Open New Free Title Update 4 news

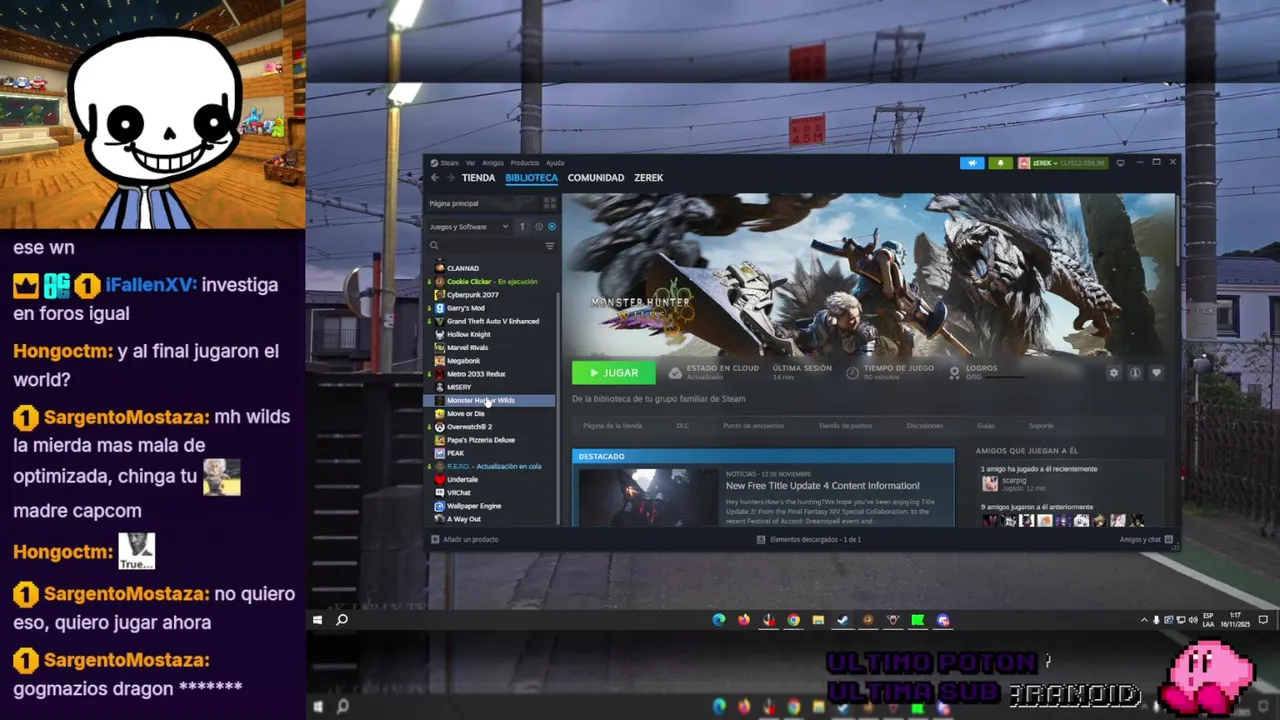pos(822,486)
